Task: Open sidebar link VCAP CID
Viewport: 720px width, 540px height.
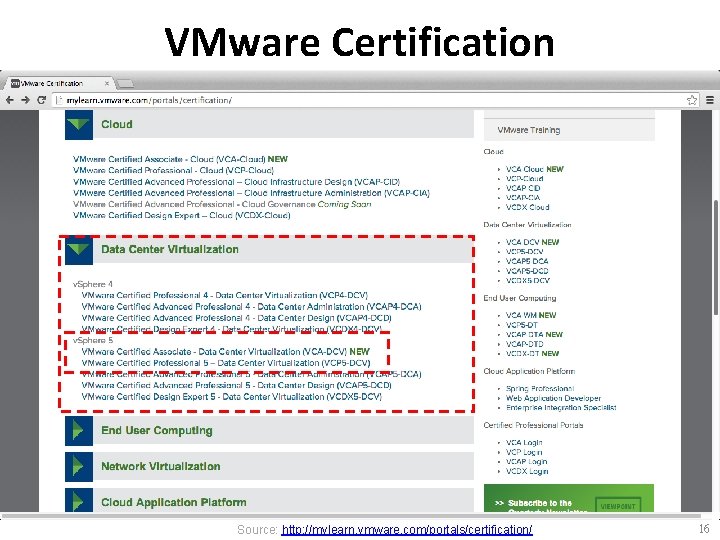Action: 523,188
